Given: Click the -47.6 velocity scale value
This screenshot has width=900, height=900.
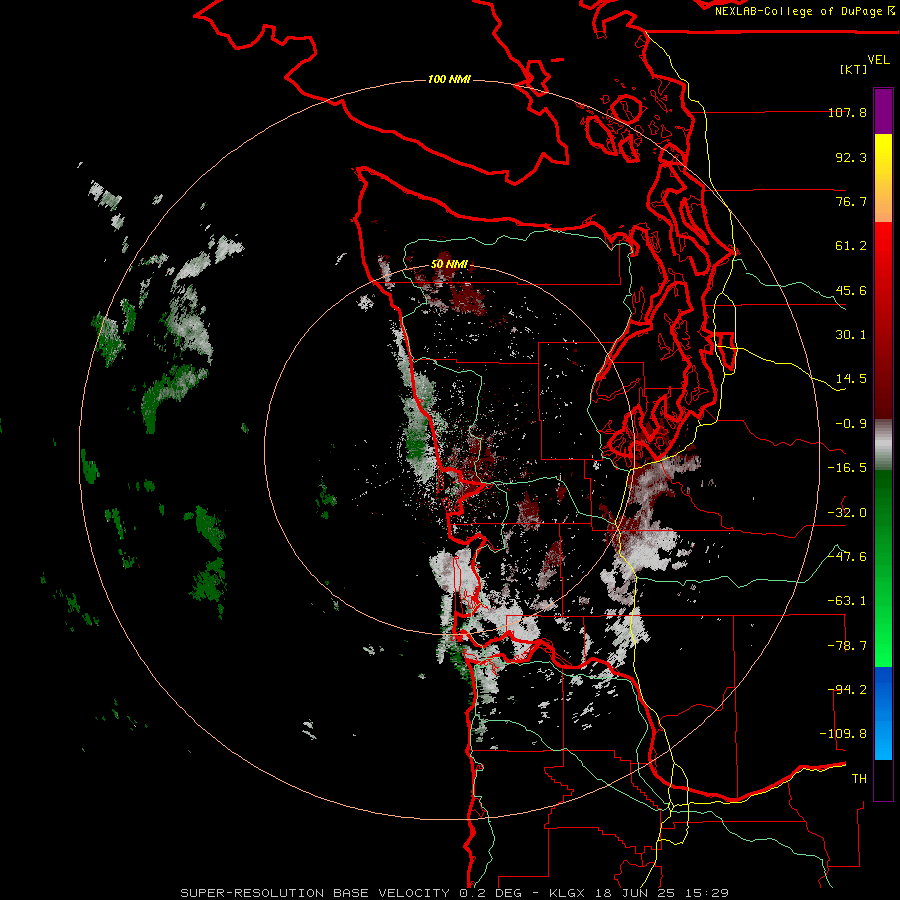Looking at the screenshot, I should (x=848, y=557).
